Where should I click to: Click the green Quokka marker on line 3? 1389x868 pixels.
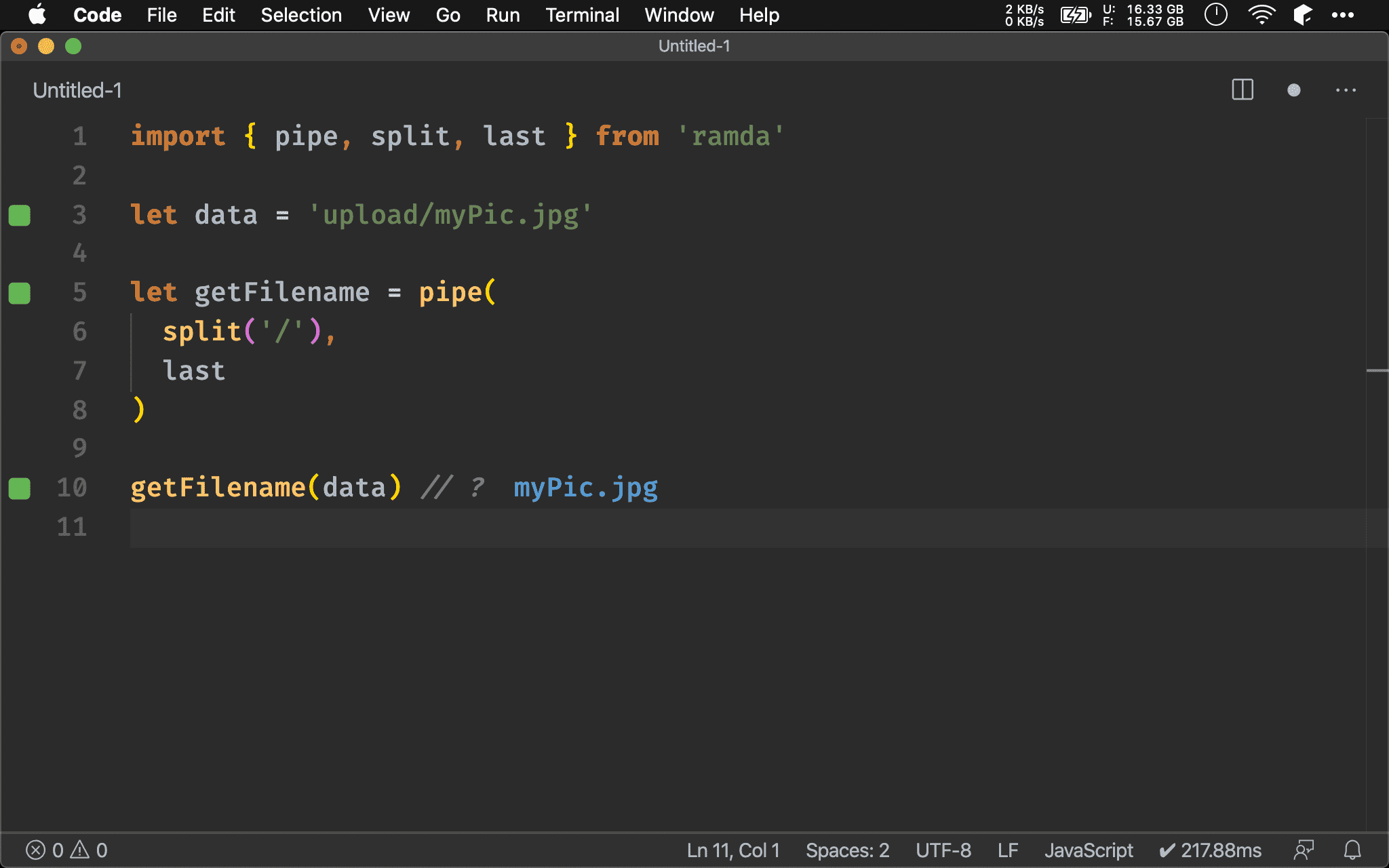[20, 215]
